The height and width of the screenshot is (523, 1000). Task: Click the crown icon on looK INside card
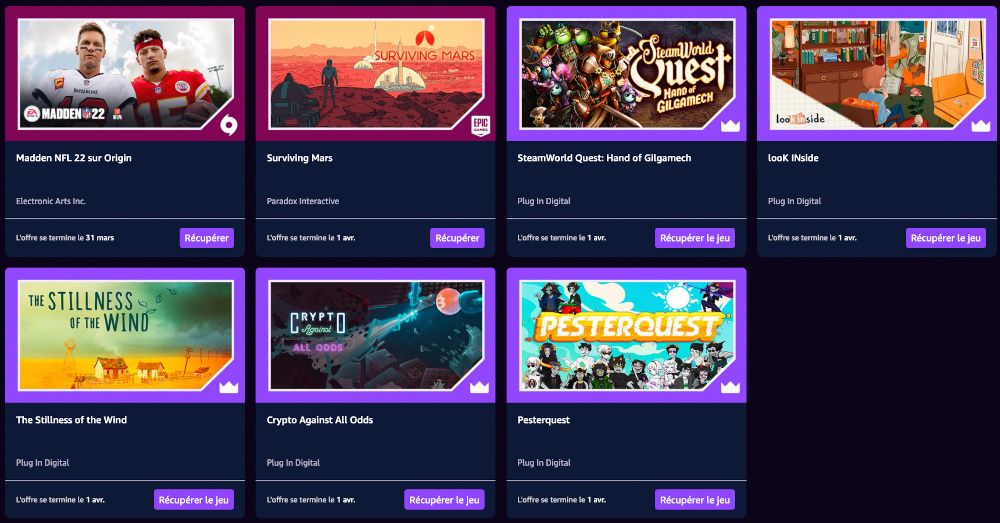[x=981, y=126]
